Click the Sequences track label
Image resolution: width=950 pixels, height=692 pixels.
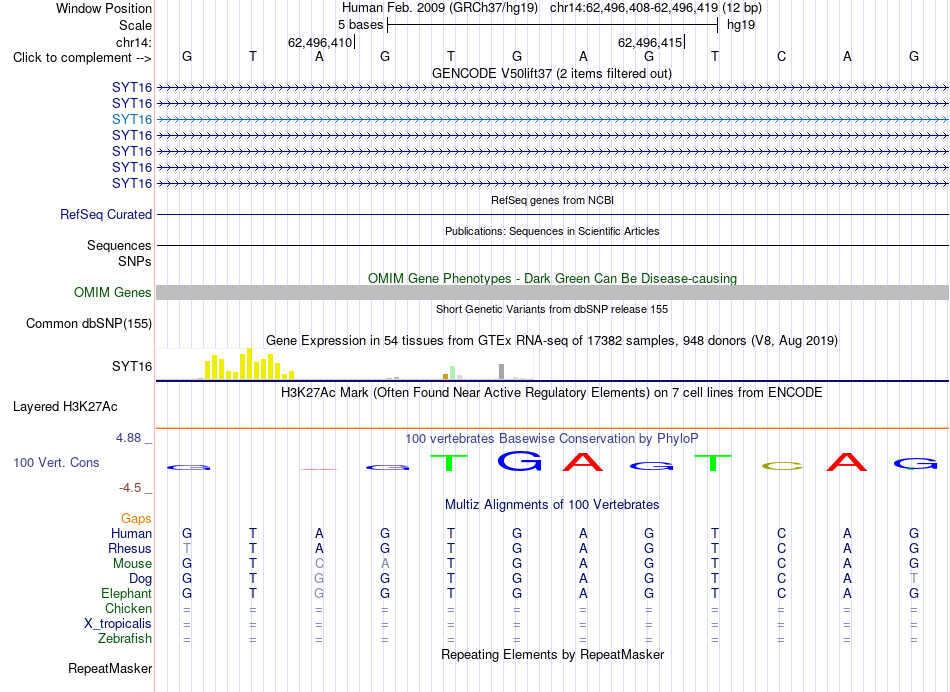tap(119, 245)
